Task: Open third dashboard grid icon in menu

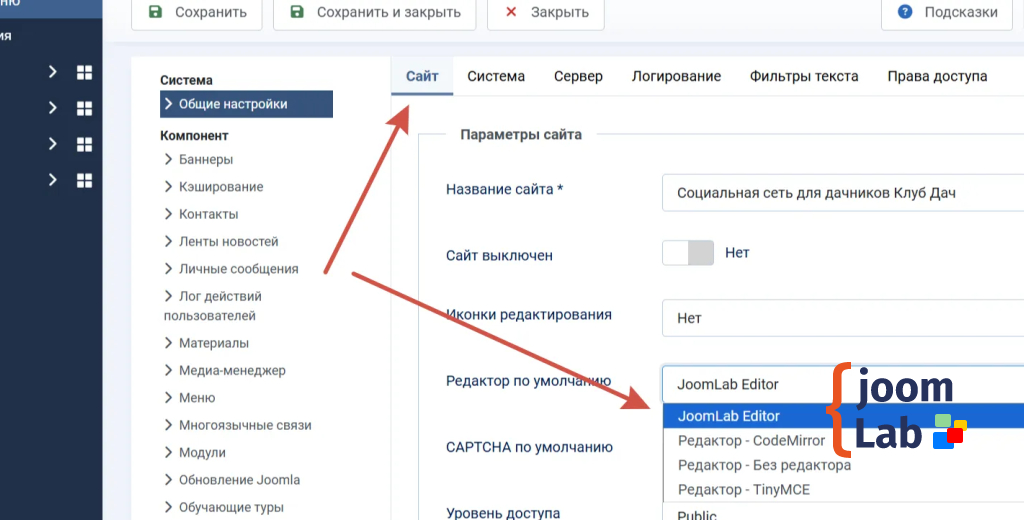Action: tap(84, 144)
